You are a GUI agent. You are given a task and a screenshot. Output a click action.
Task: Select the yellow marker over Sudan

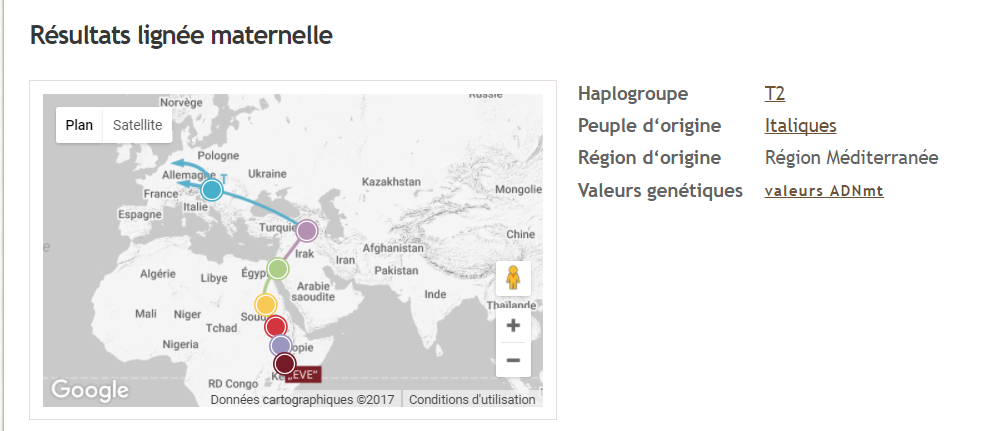click(266, 304)
